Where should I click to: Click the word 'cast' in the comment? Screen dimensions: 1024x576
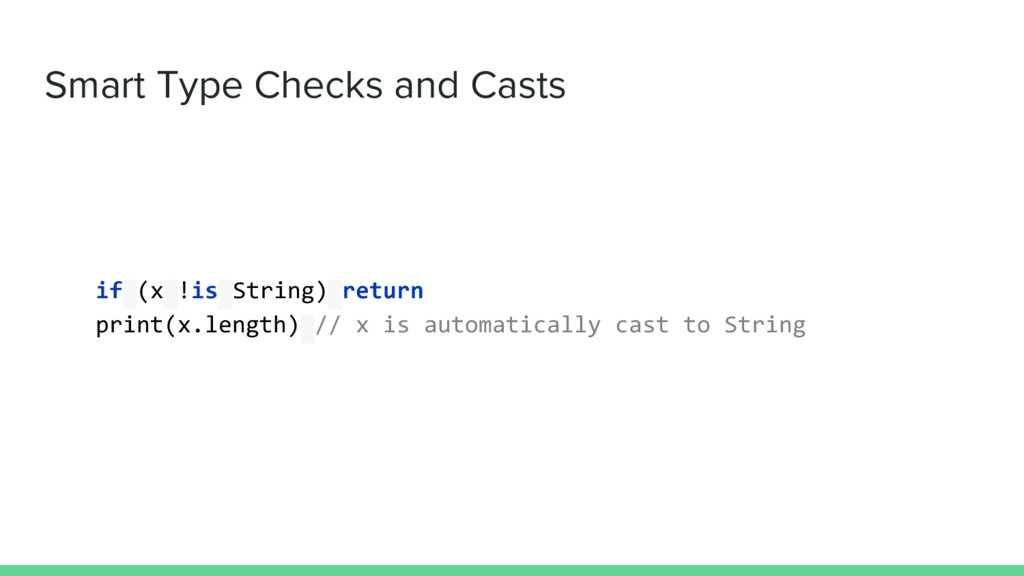(x=642, y=325)
